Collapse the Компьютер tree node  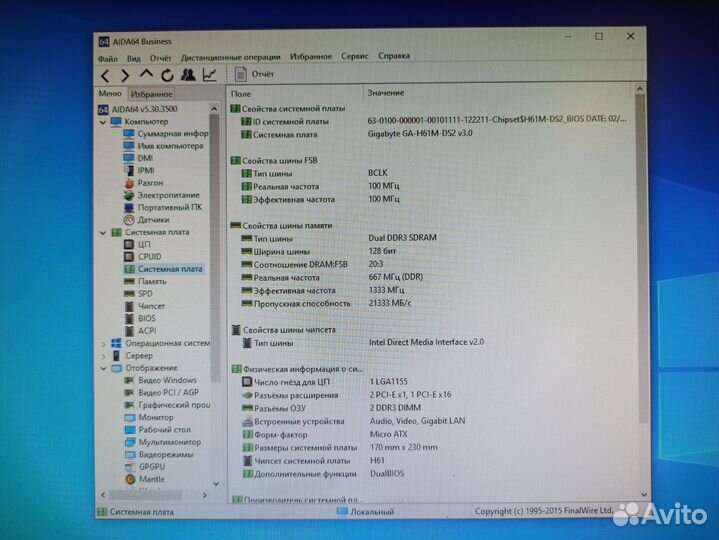point(103,122)
